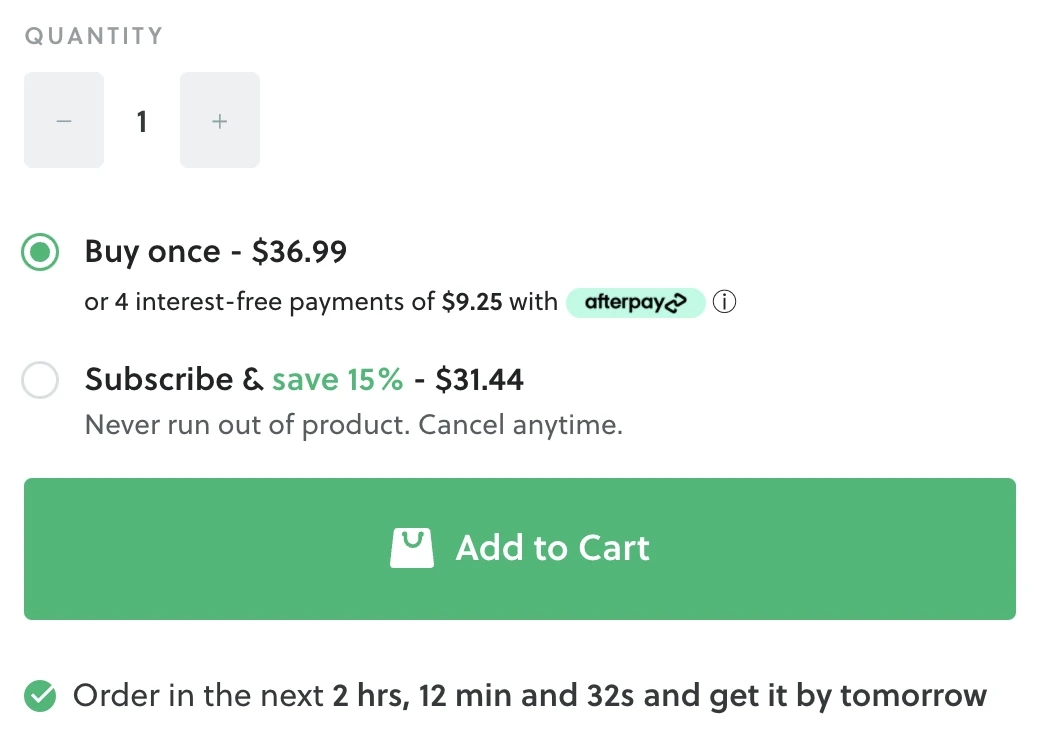The width and height of the screenshot is (1058, 744).
Task: Click the Buy once - $36.99 label
Action: coord(216,252)
